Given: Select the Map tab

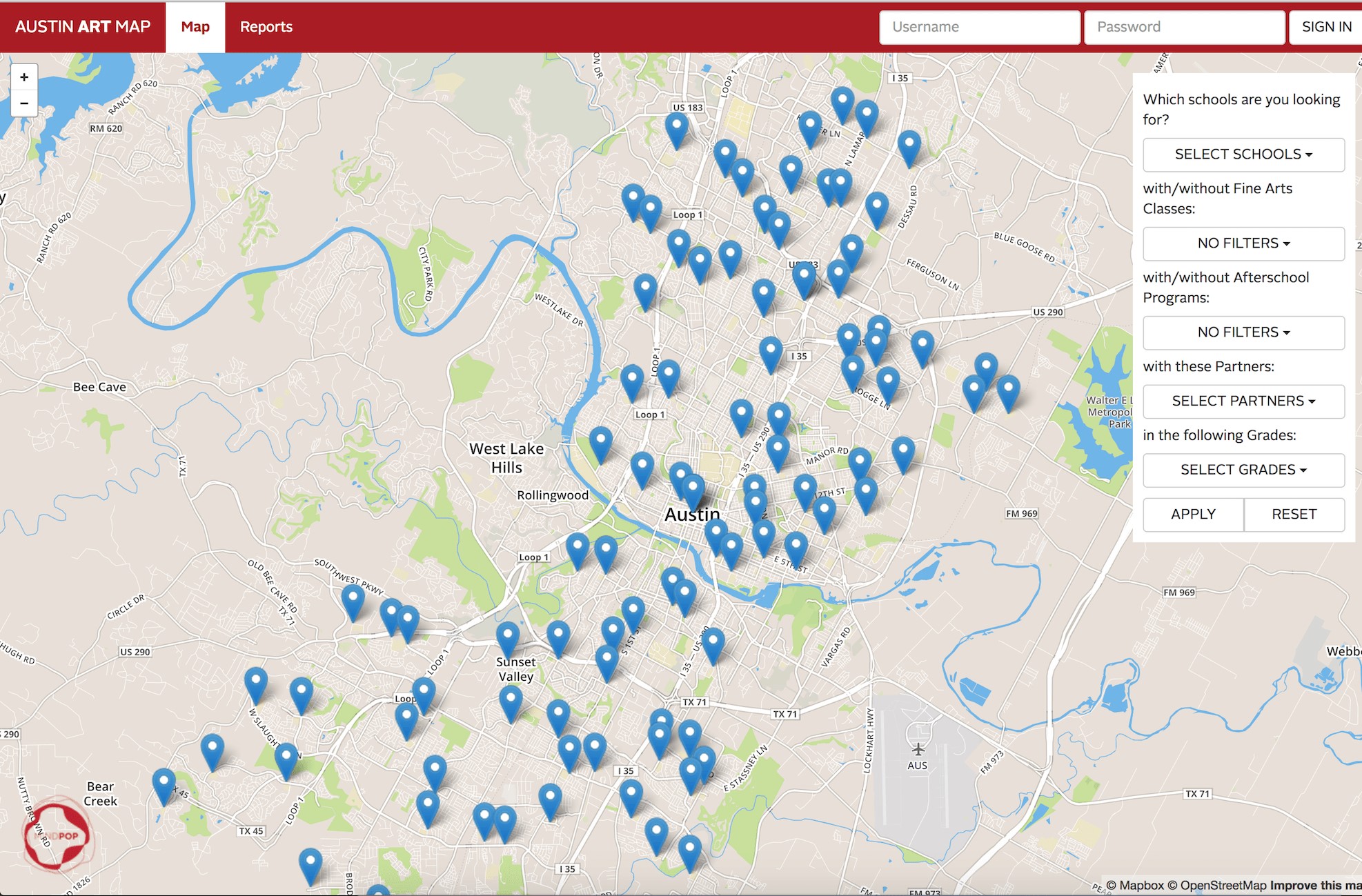Looking at the screenshot, I should click(x=195, y=27).
